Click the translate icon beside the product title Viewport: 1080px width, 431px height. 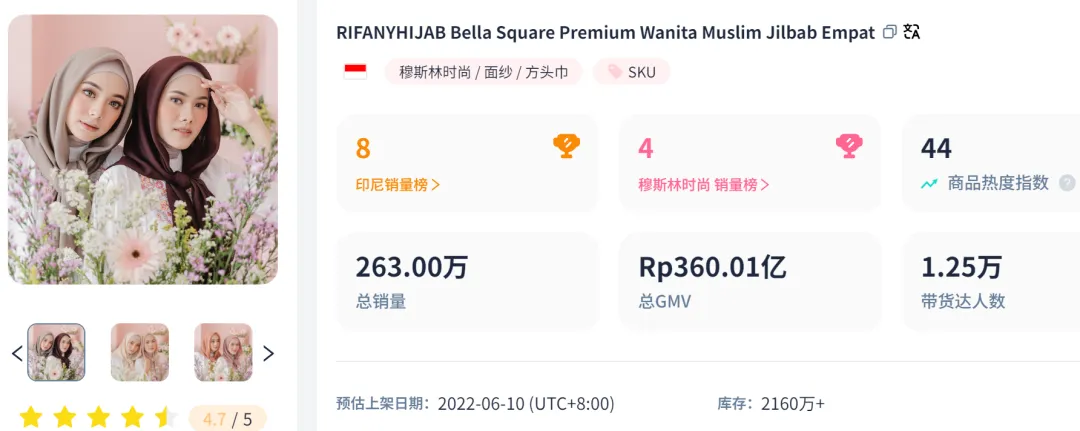(x=911, y=32)
